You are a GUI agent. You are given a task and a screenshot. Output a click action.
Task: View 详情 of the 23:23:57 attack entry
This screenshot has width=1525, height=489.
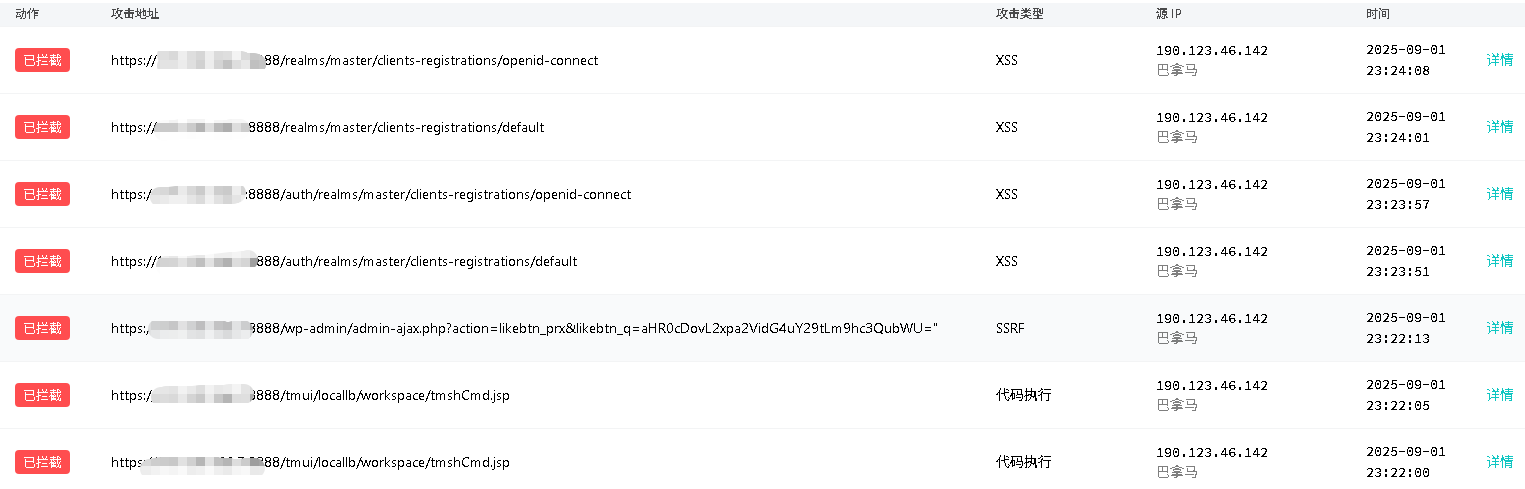[x=1499, y=194]
